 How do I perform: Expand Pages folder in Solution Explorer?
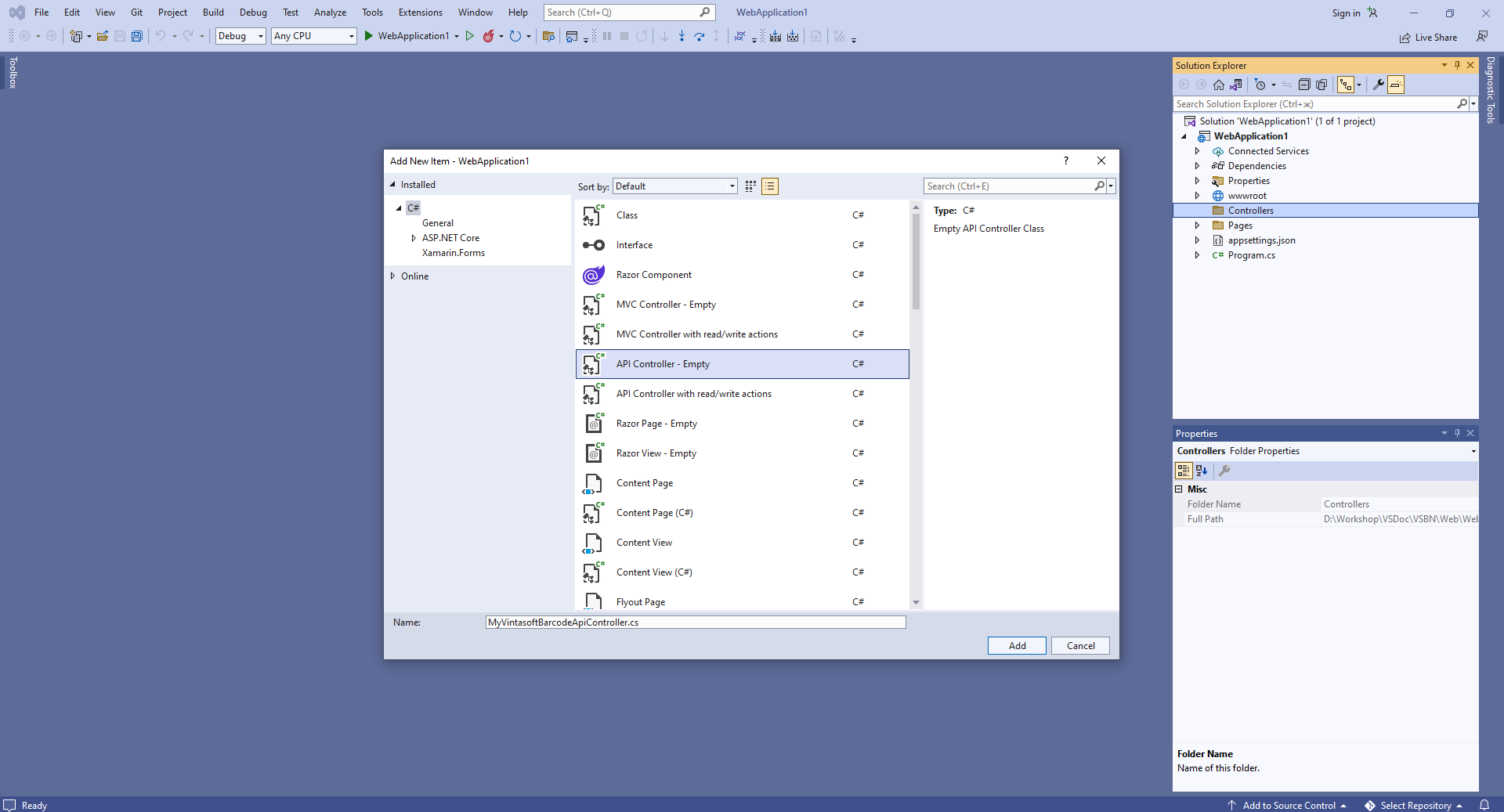click(1197, 226)
